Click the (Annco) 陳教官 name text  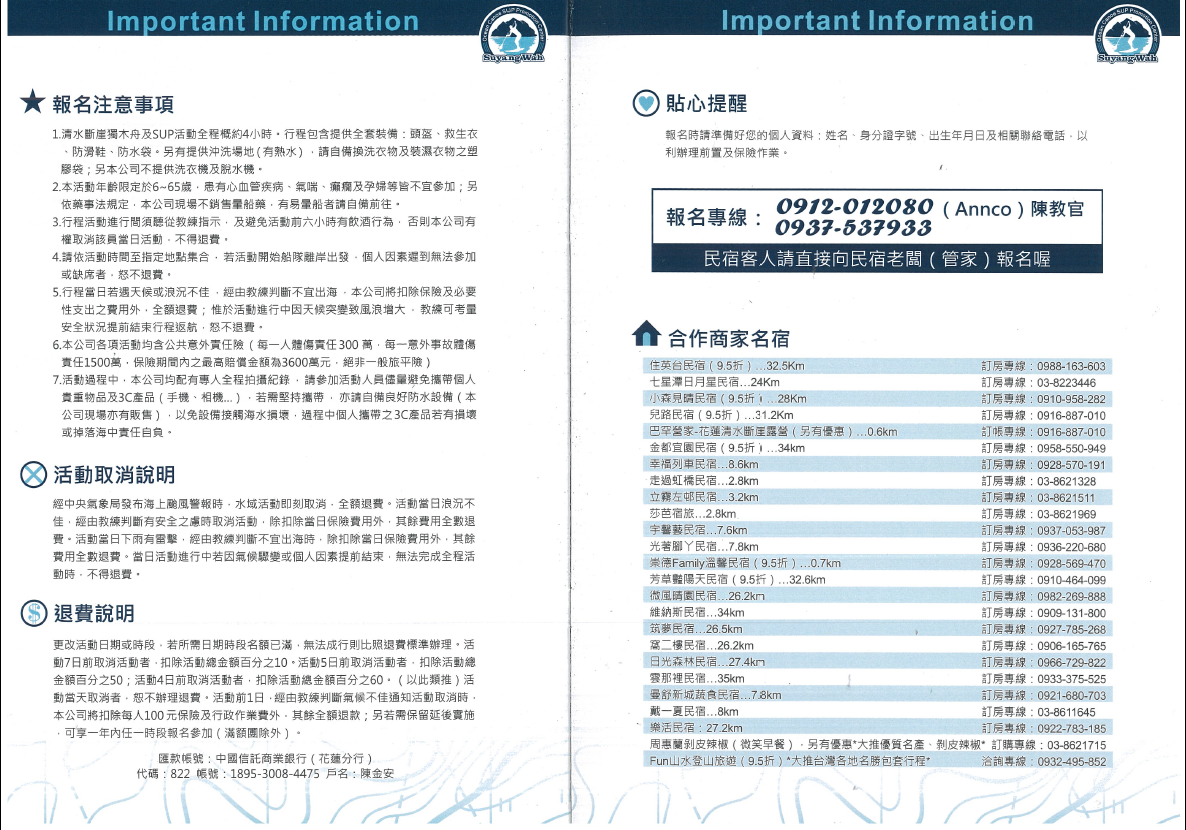tap(1014, 209)
